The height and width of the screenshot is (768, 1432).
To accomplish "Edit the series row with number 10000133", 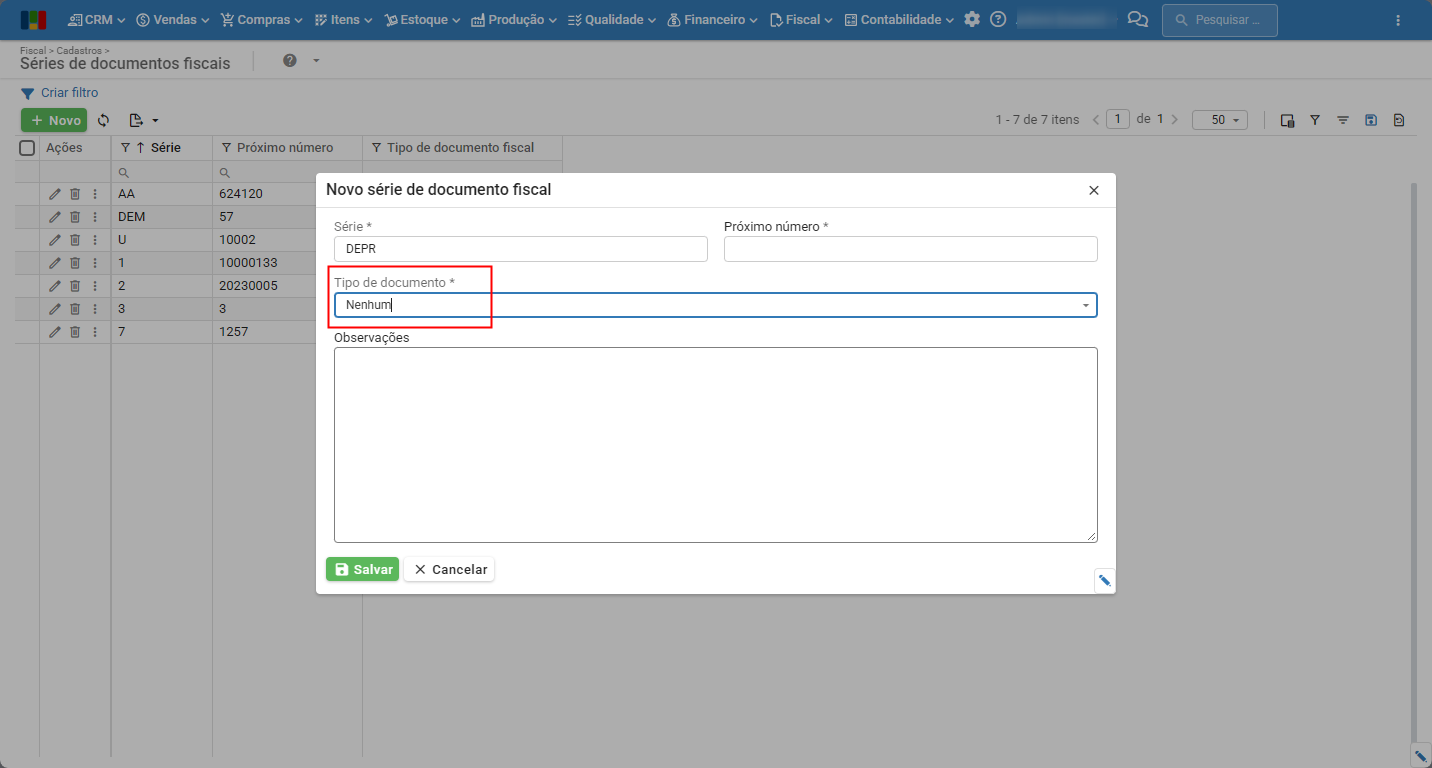I will pyautogui.click(x=55, y=263).
